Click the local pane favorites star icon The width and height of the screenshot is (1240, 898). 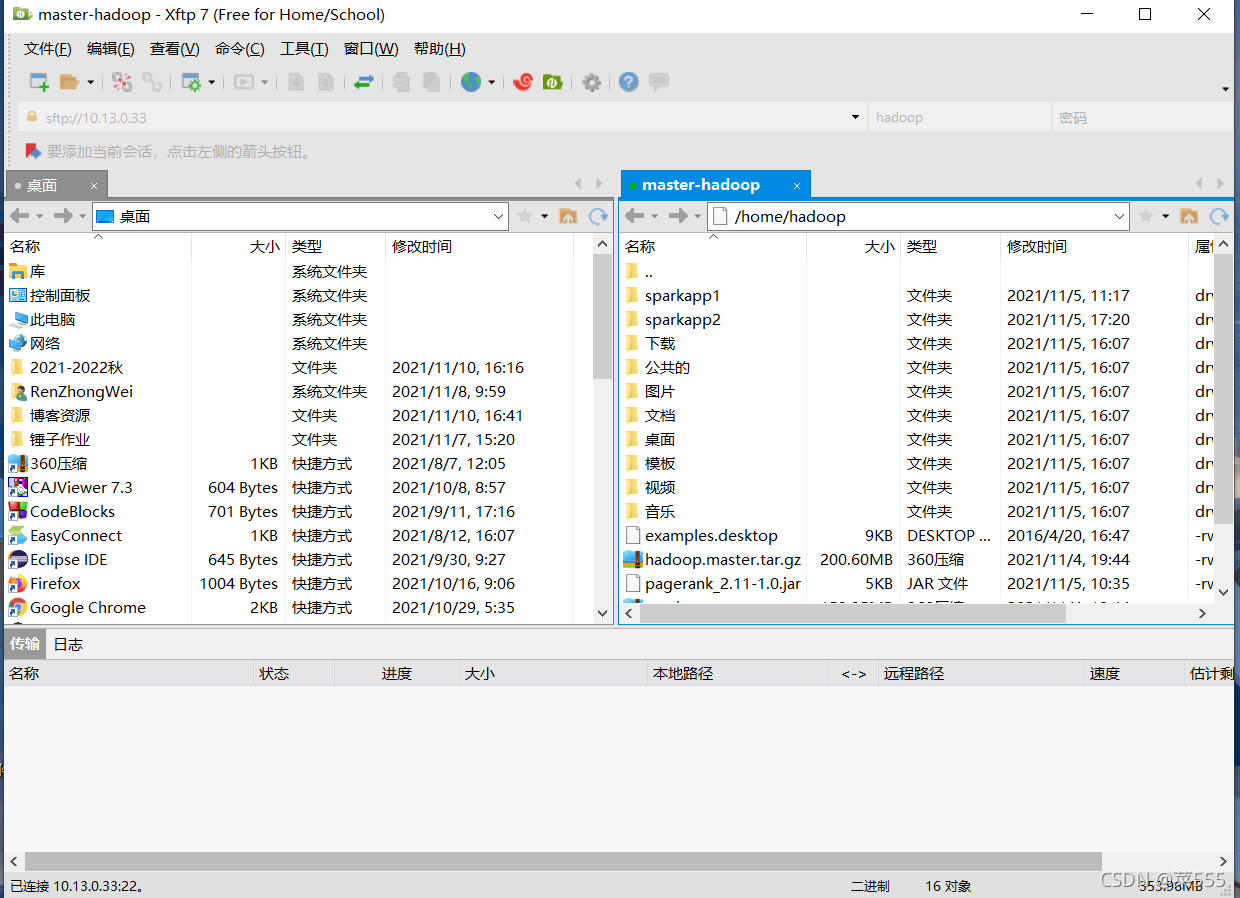pos(525,216)
